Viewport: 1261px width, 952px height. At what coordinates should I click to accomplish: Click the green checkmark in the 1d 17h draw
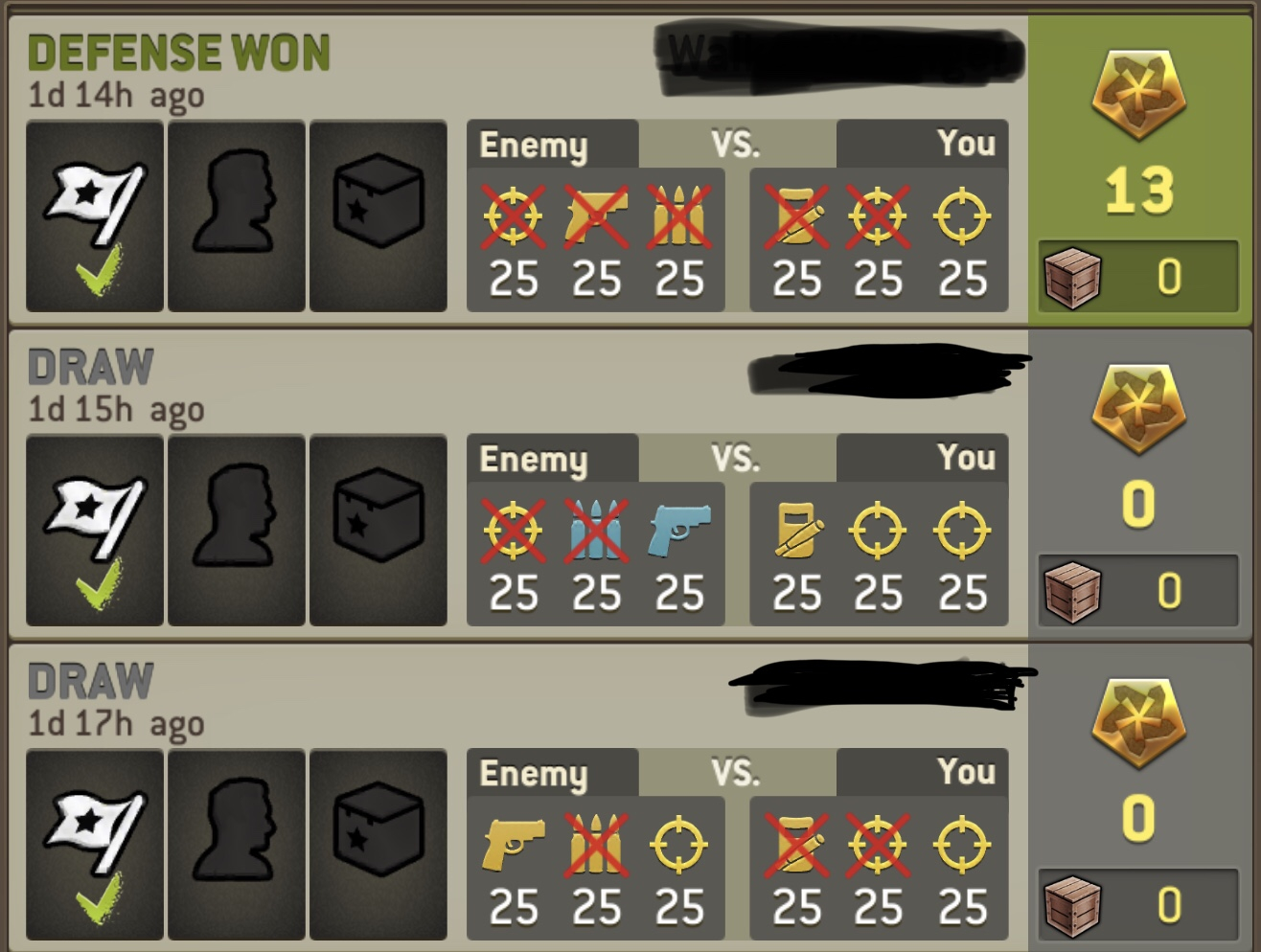(100, 897)
